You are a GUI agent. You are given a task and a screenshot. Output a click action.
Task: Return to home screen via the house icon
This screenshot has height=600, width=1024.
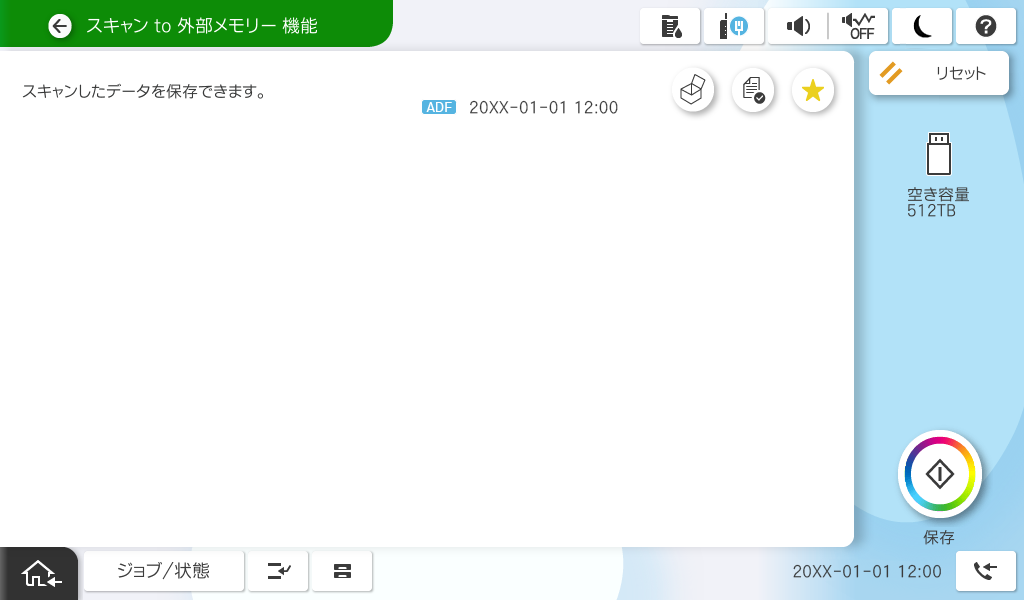40,573
